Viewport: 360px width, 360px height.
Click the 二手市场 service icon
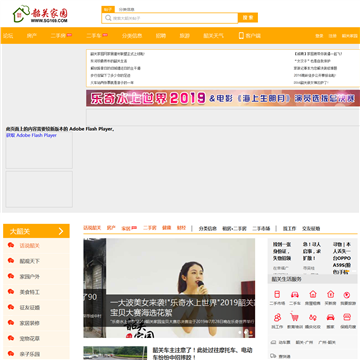click(277, 295)
